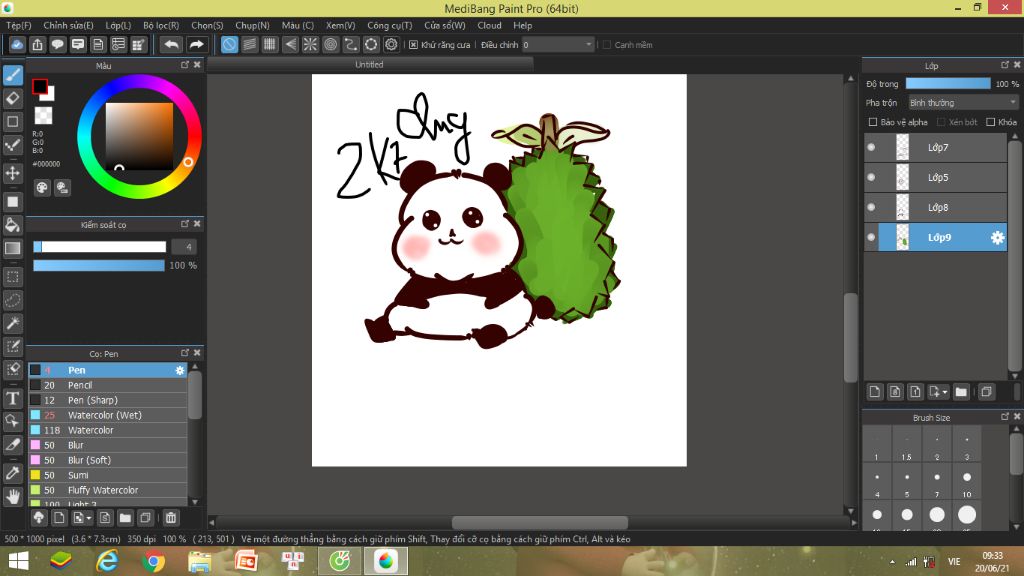Enable Khóa checkbox
Image resolution: width=1024 pixels, height=576 pixels.
click(x=990, y=122)
